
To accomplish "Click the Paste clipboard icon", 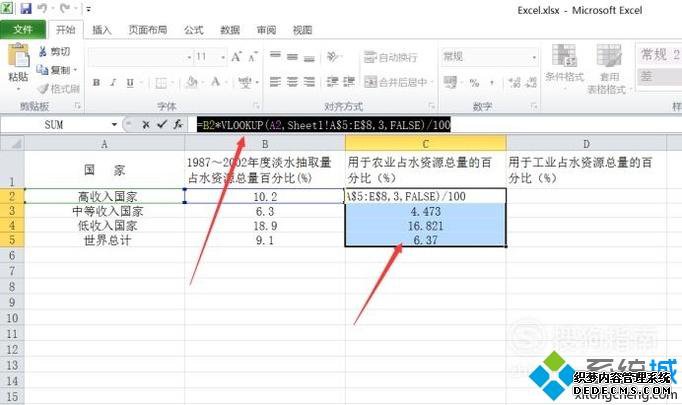I will coord(19,56).
